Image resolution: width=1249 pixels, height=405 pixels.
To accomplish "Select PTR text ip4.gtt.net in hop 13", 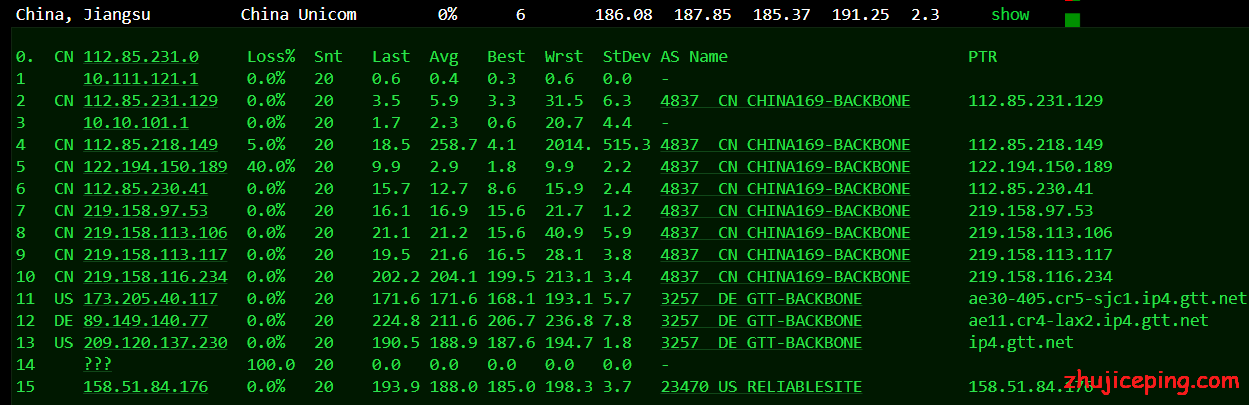I will tap(1021, 343).
